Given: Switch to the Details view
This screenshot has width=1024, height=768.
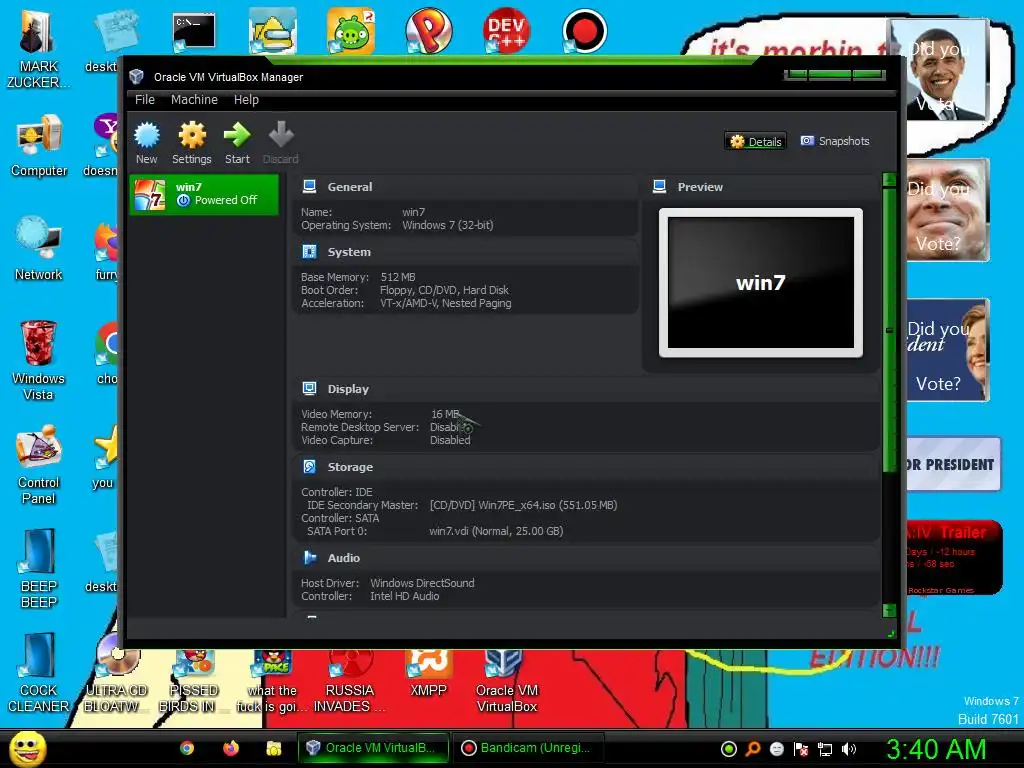Looking at the screenshot, I should point(755,141).
